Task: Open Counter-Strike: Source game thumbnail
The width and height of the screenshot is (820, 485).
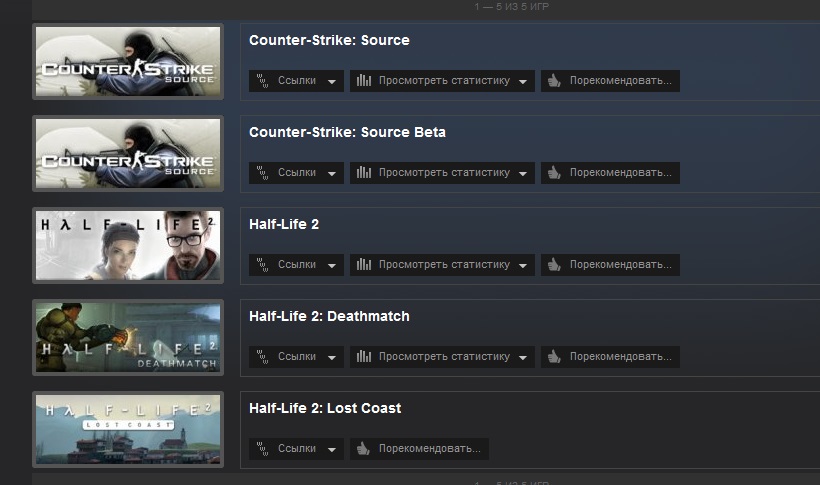Action: pyautogui.click(x=128, y=61)
